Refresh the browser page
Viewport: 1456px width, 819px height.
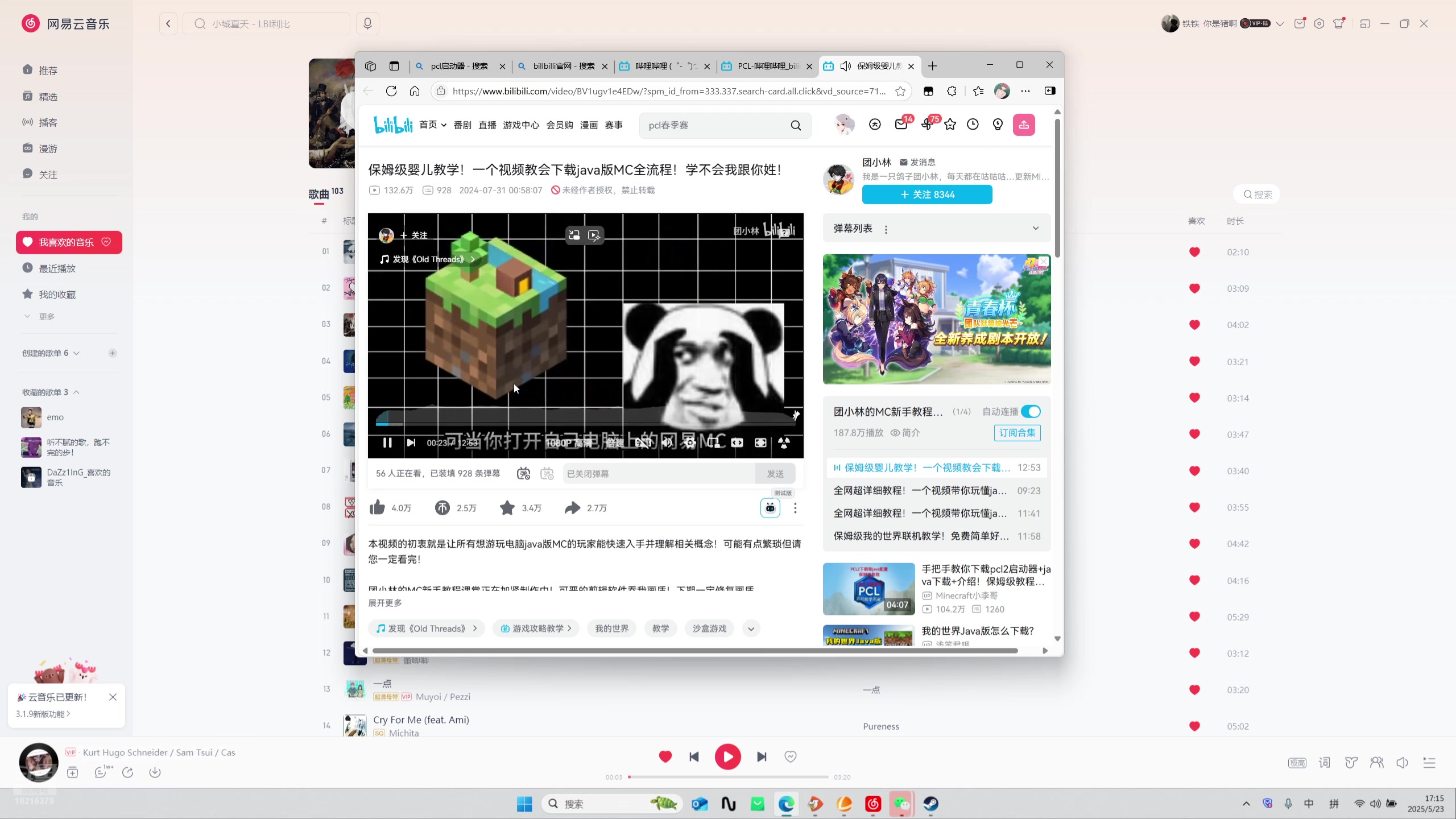click(391, 91)
